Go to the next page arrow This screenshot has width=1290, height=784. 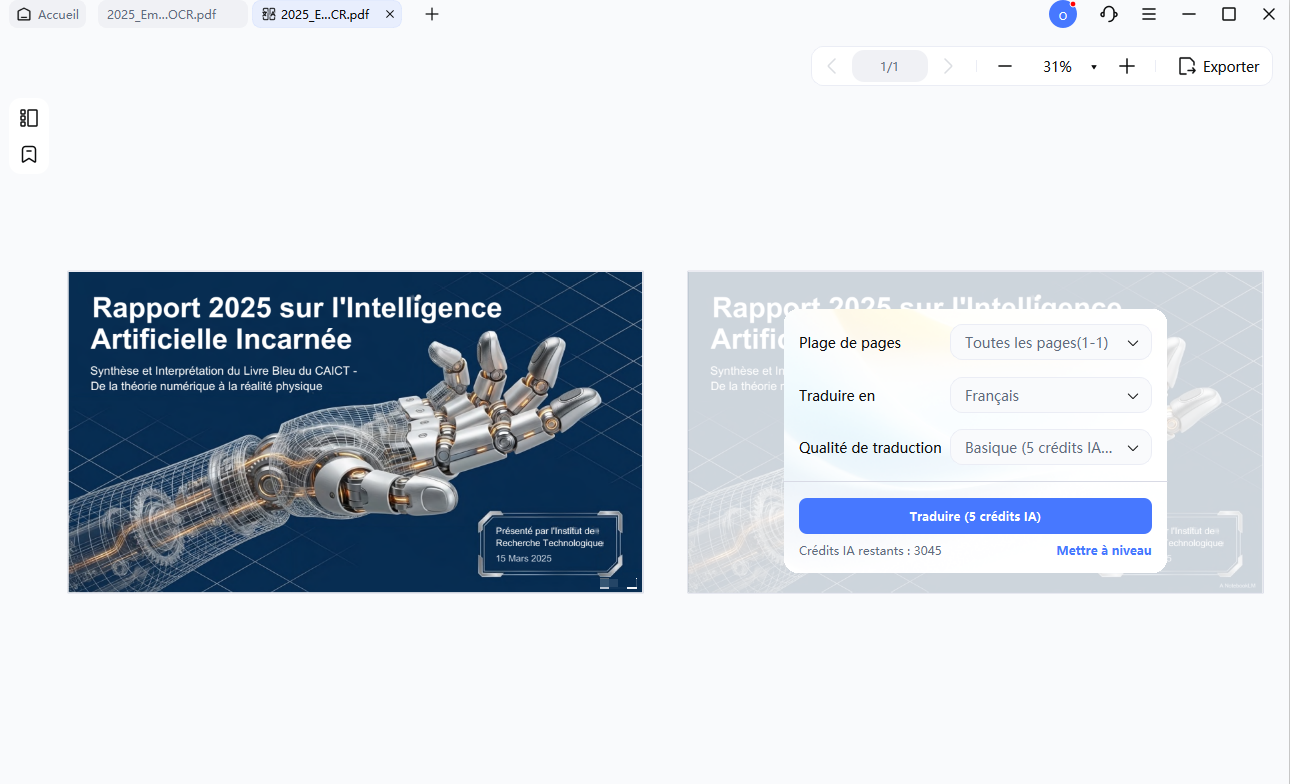(x=948, y=66)
